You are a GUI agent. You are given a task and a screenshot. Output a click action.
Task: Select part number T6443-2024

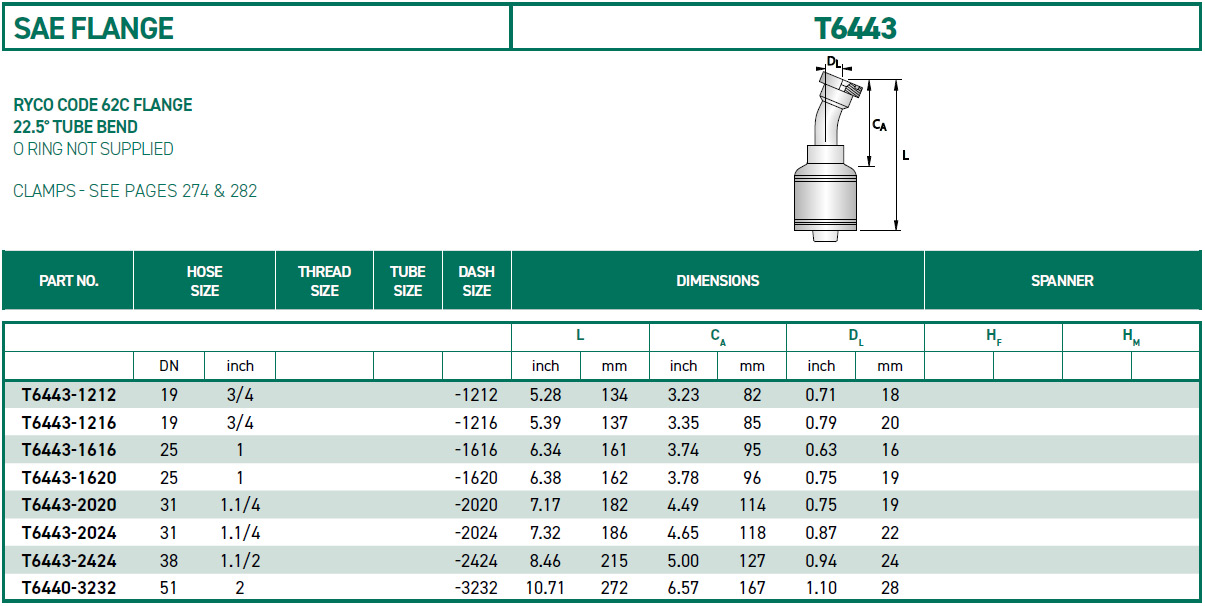coord(69,532)
